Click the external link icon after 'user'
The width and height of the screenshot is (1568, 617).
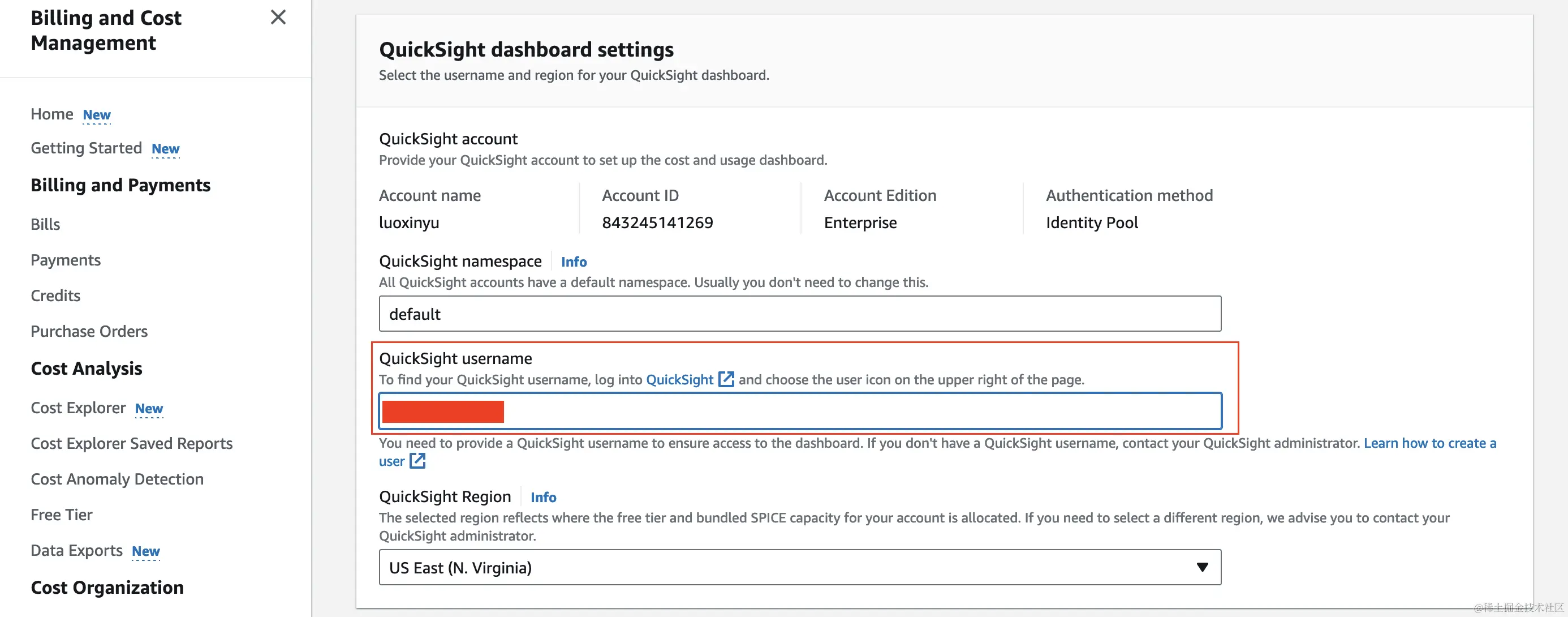coord(417,461)
